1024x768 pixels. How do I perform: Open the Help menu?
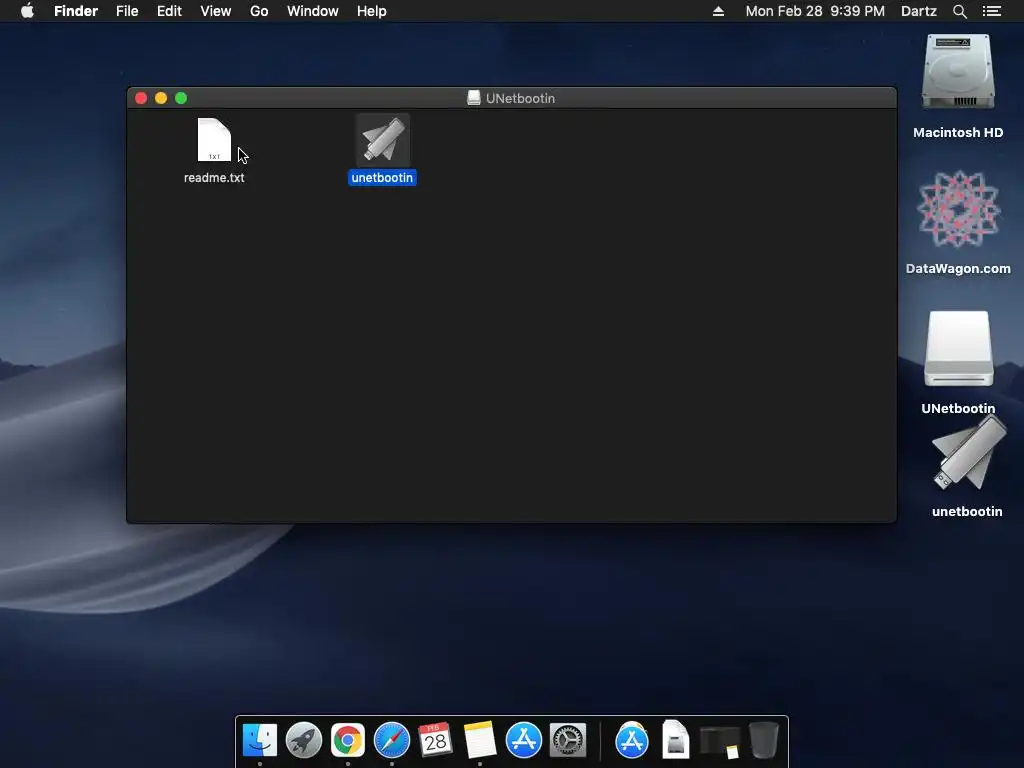[372, 11]
